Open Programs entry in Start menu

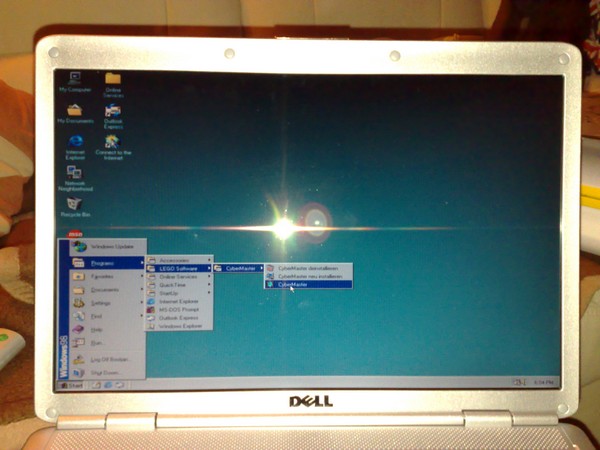click(x=108, y=263)
